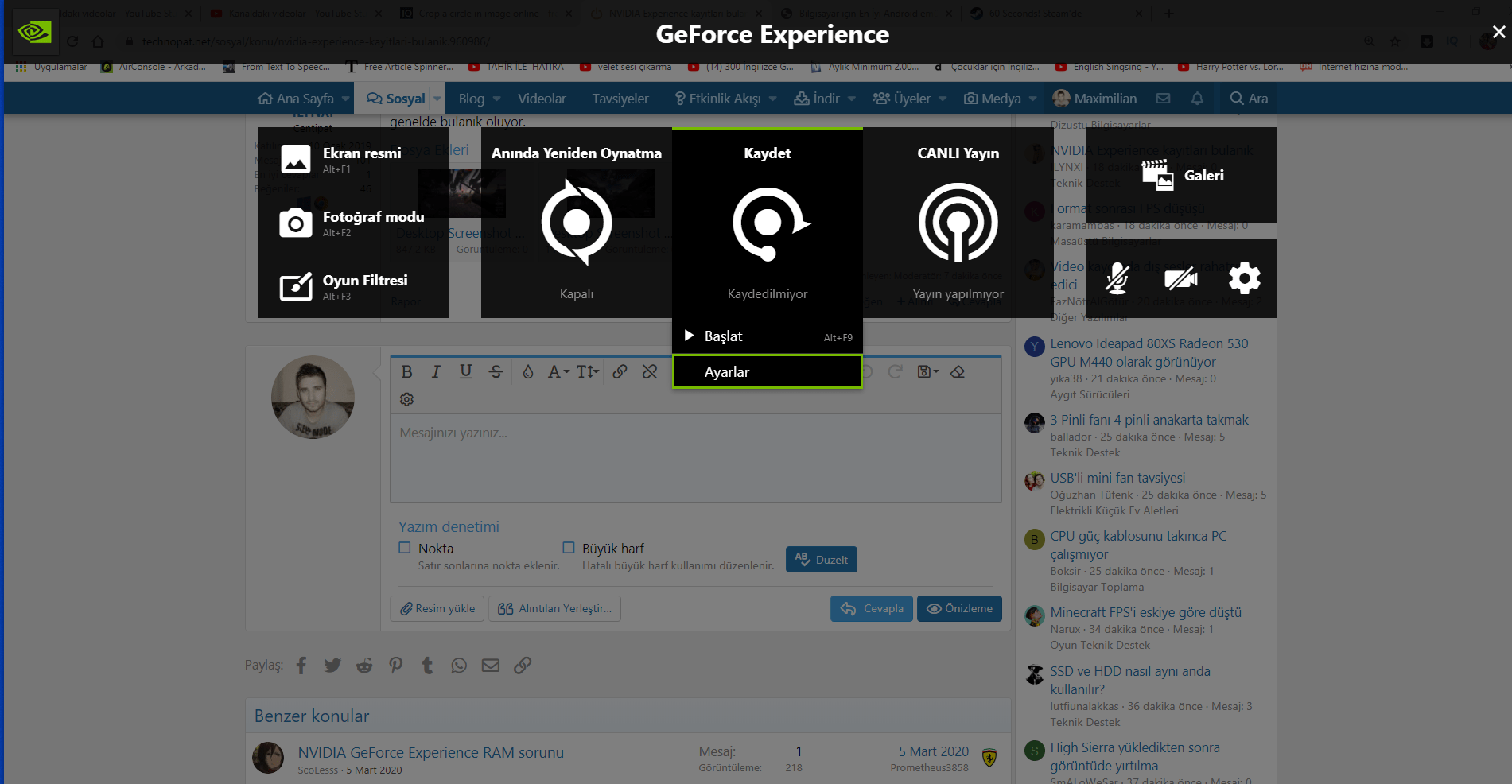Insert a link in the editor
This screenshot has width=1512, height=784.
620,371
